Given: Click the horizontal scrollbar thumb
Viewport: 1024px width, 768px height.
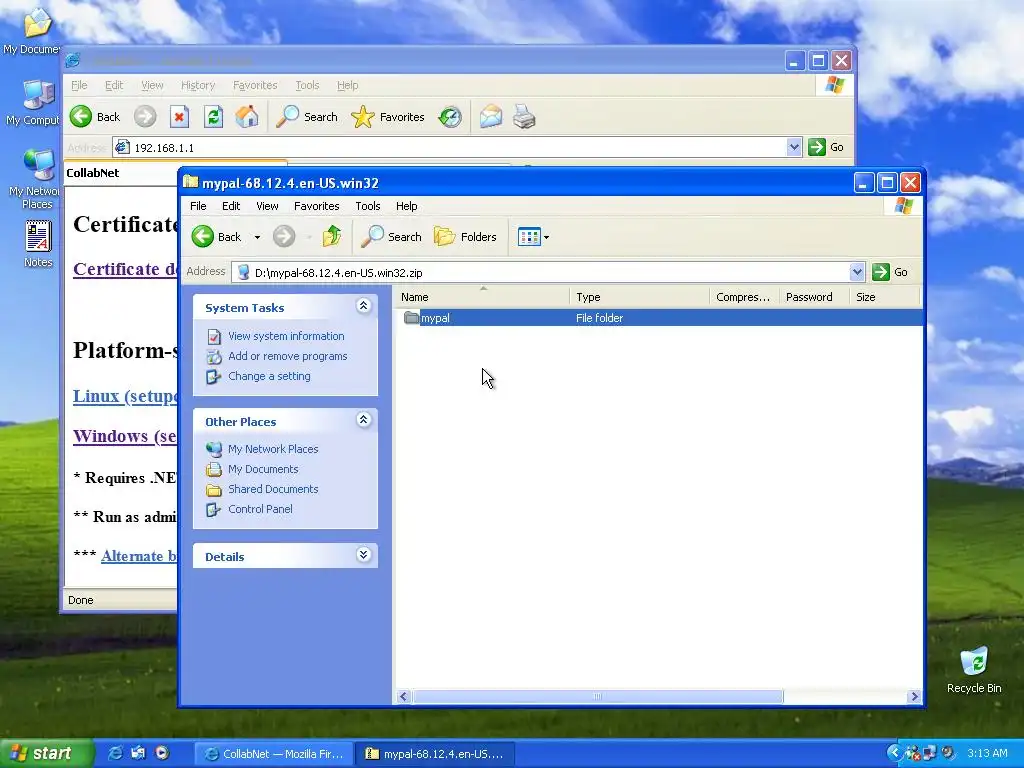Looking at the screenshot, I should 597,697.
